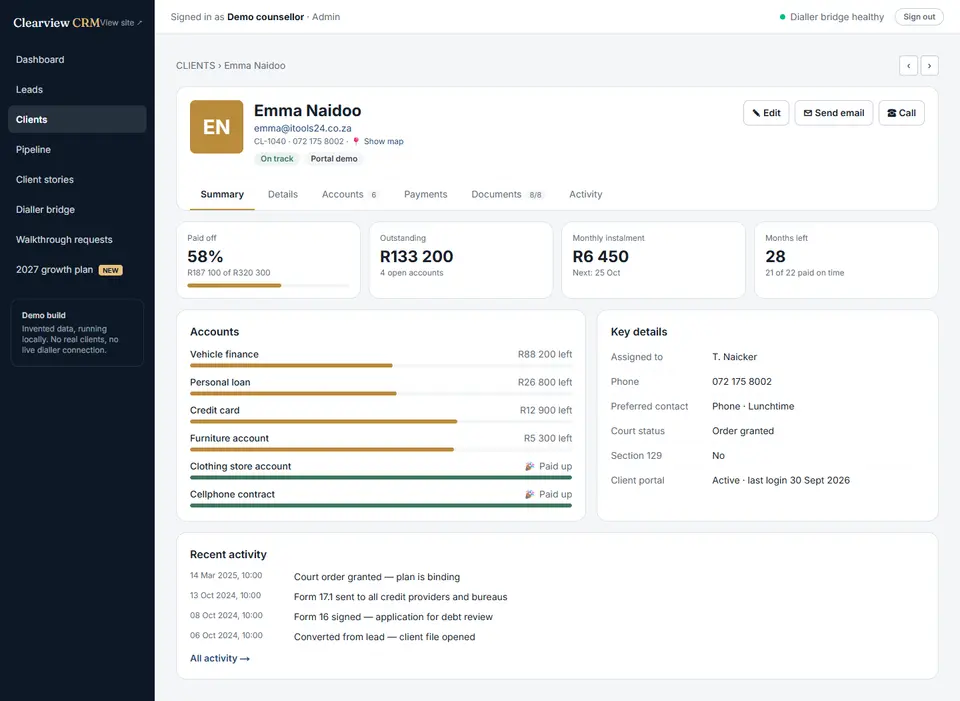Open Walkthrough requests in the sidebar

(x=77, y=239)
